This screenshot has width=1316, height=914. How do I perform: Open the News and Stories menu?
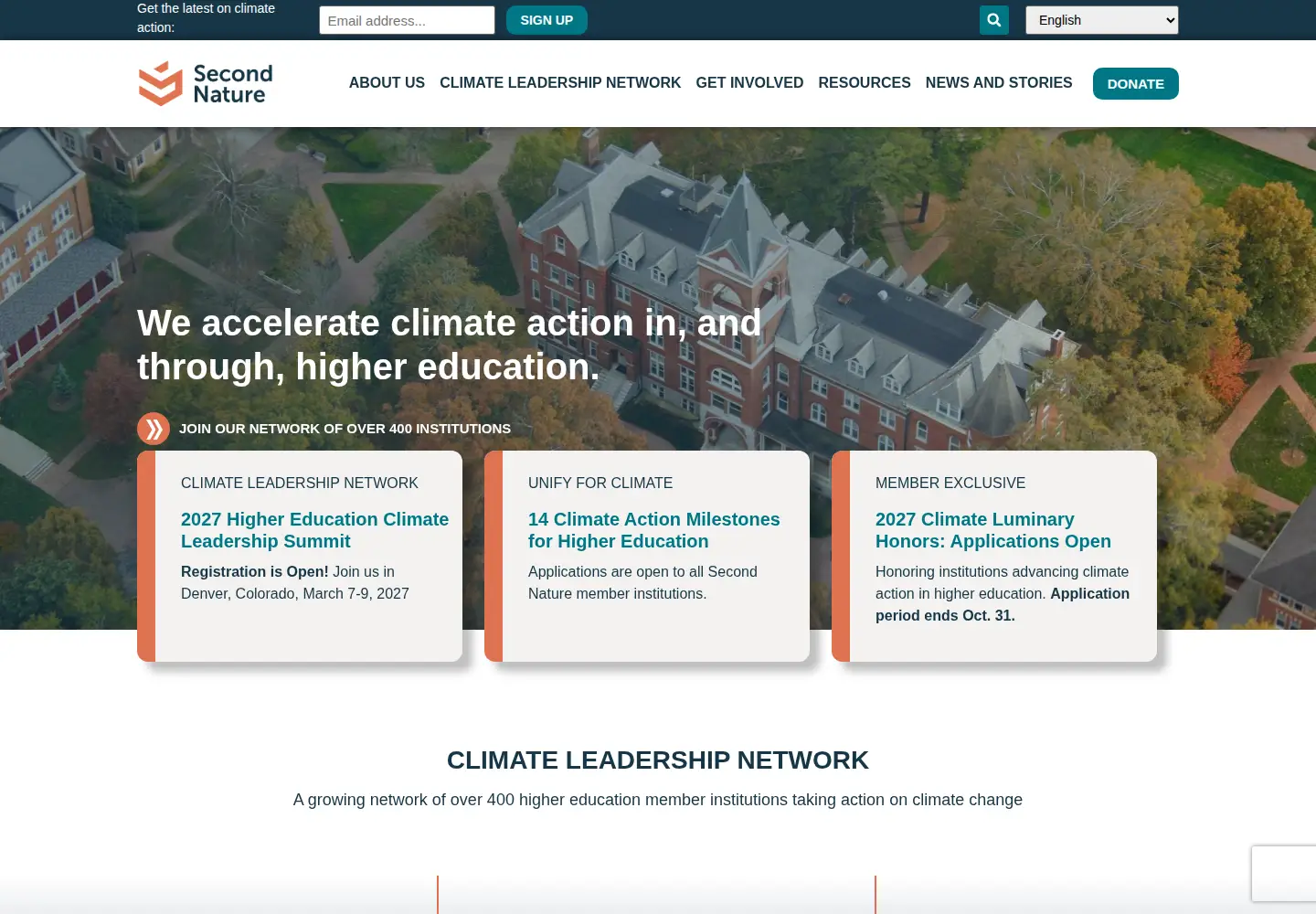pyautogui.click(x=999, y=83)
